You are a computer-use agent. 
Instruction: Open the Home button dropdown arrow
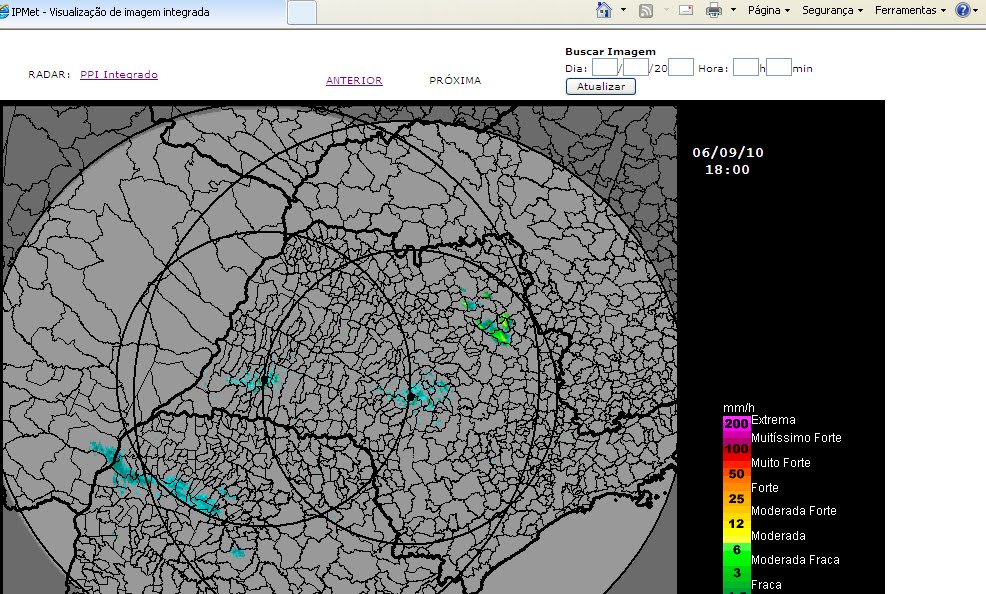(623, 10)
